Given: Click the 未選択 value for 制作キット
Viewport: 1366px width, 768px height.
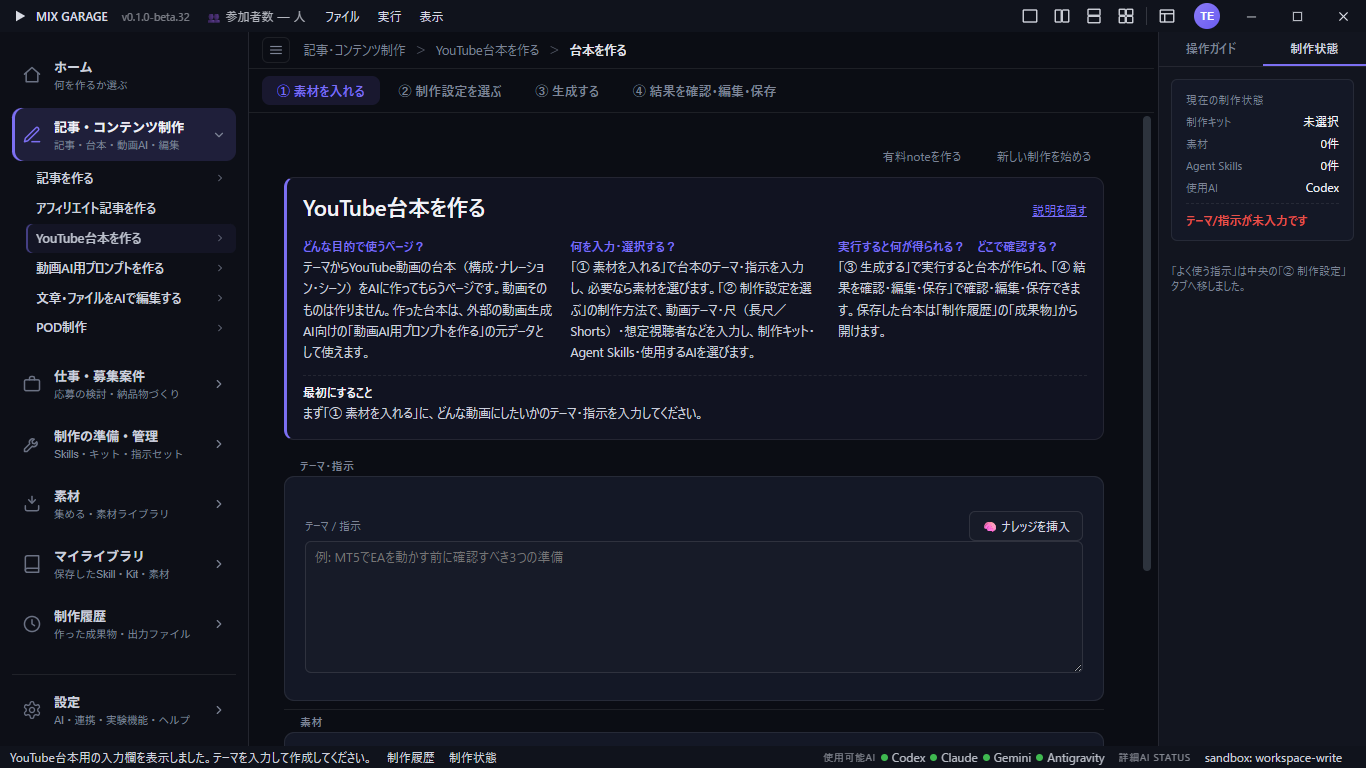Looking at the screenshot, I should tap(1321, 122).
